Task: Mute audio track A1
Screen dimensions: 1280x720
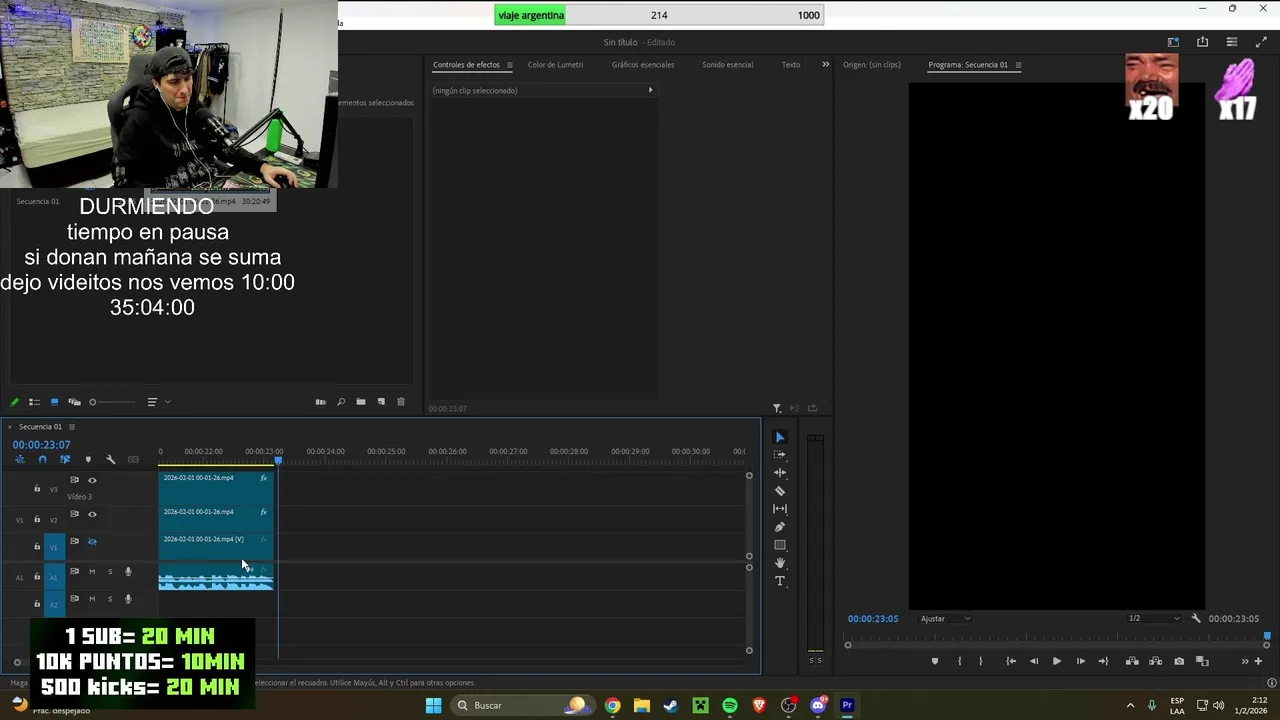Action: click(92, 571)
